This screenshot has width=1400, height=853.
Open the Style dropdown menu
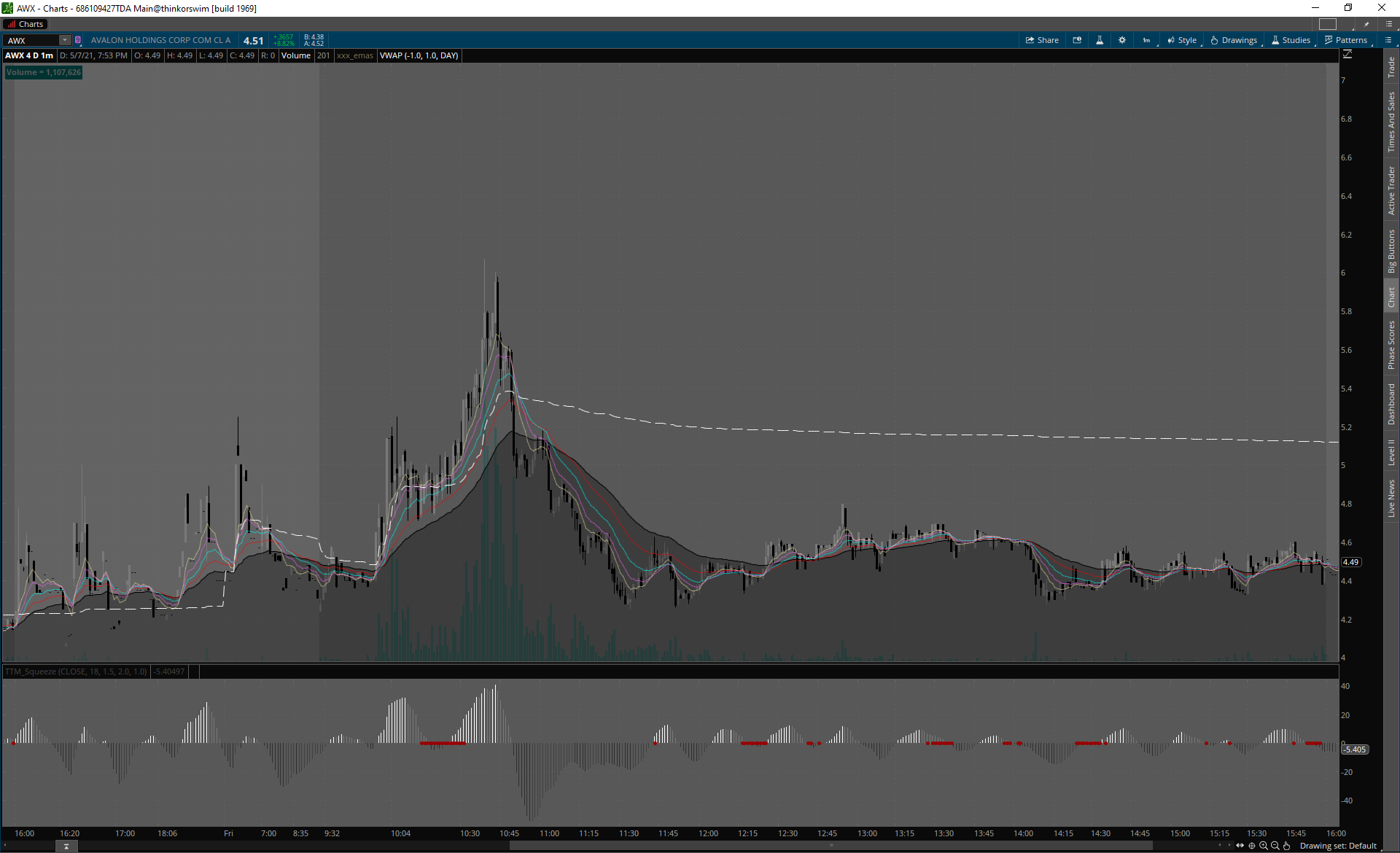pos(1182,40)
